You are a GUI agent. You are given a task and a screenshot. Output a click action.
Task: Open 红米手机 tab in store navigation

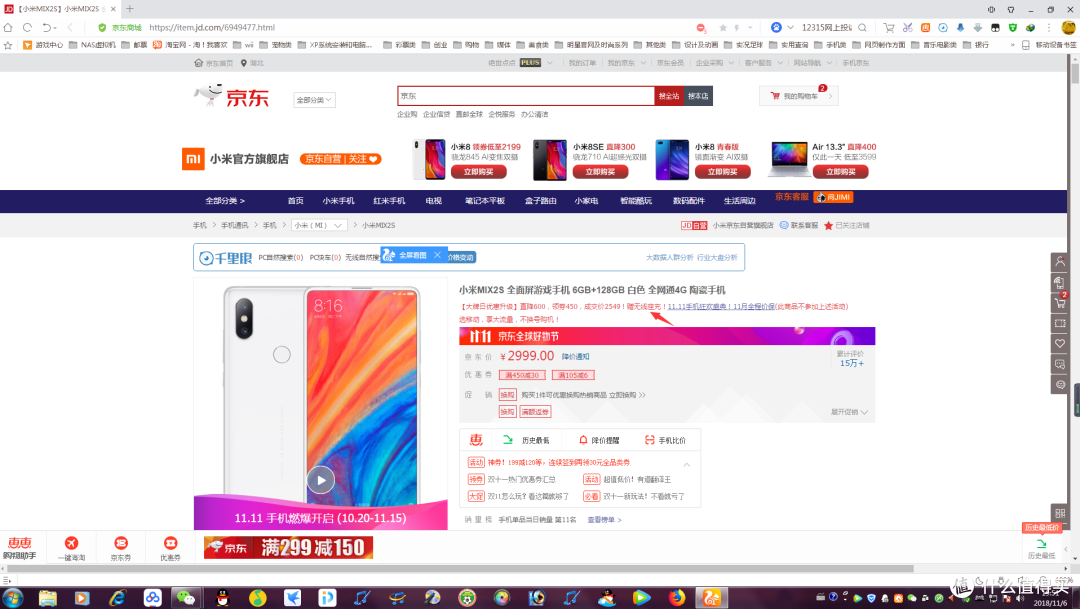[x=389, y=200]
